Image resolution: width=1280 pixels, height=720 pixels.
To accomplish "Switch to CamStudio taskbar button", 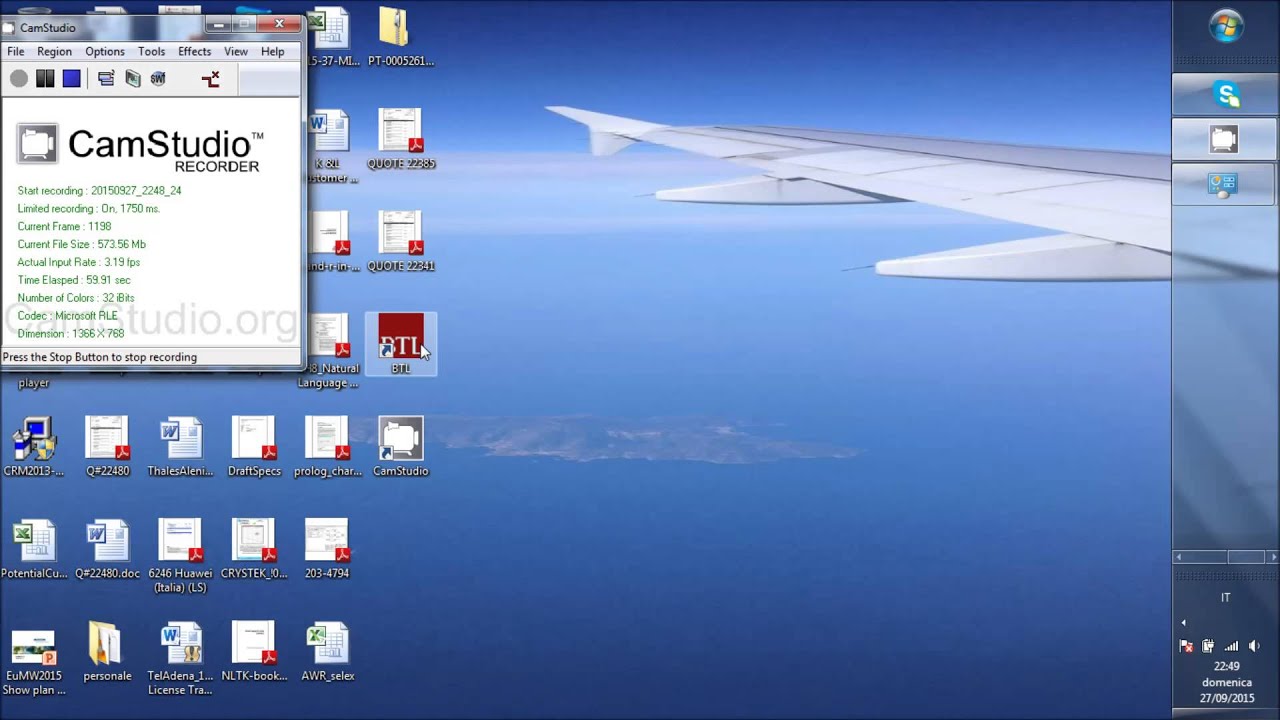I will tap(1226, 139).
